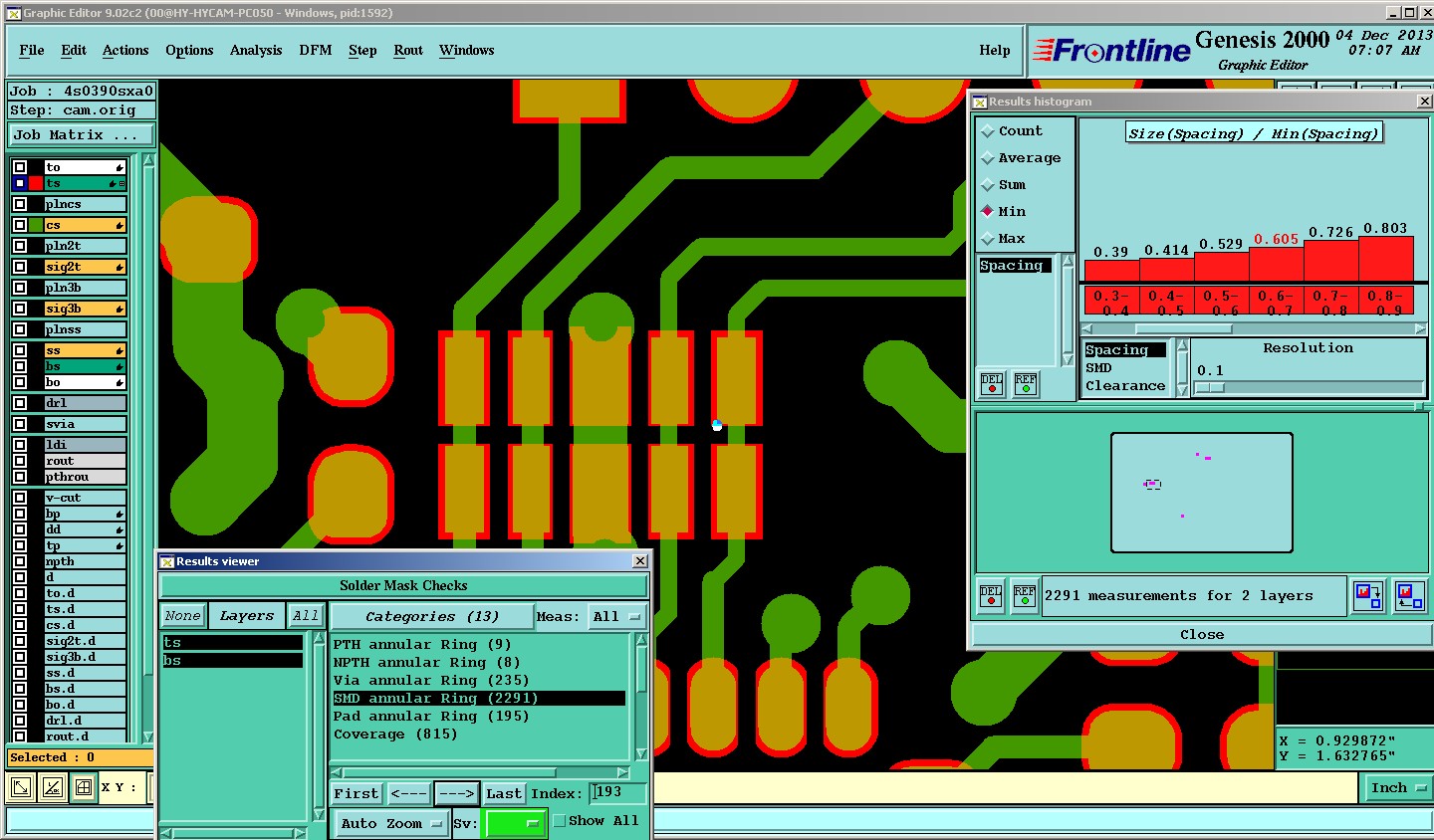Click the board overview thumbnail map
The height and width of the screenshot is (840, 1434).
point(1202,493)
